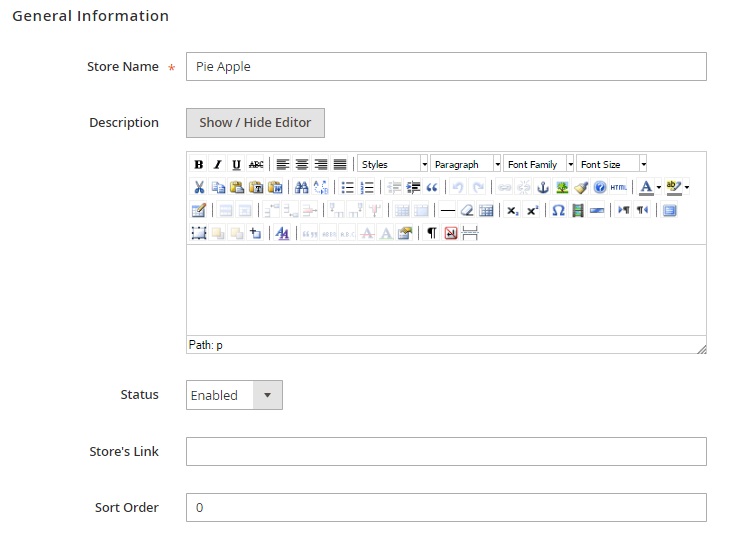Open the Paragraph format dropdown
729x537 pixels.
[466, 164]
